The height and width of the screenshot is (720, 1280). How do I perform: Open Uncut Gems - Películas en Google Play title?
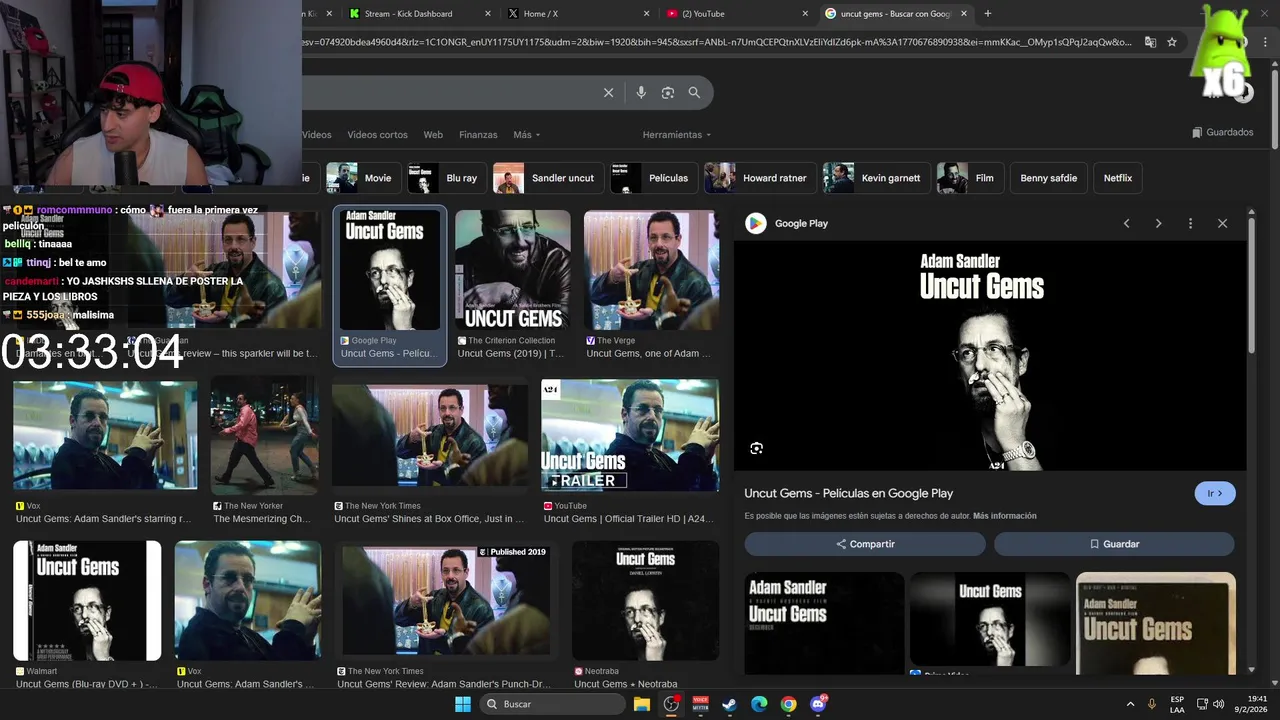click(x=848, y=493)
